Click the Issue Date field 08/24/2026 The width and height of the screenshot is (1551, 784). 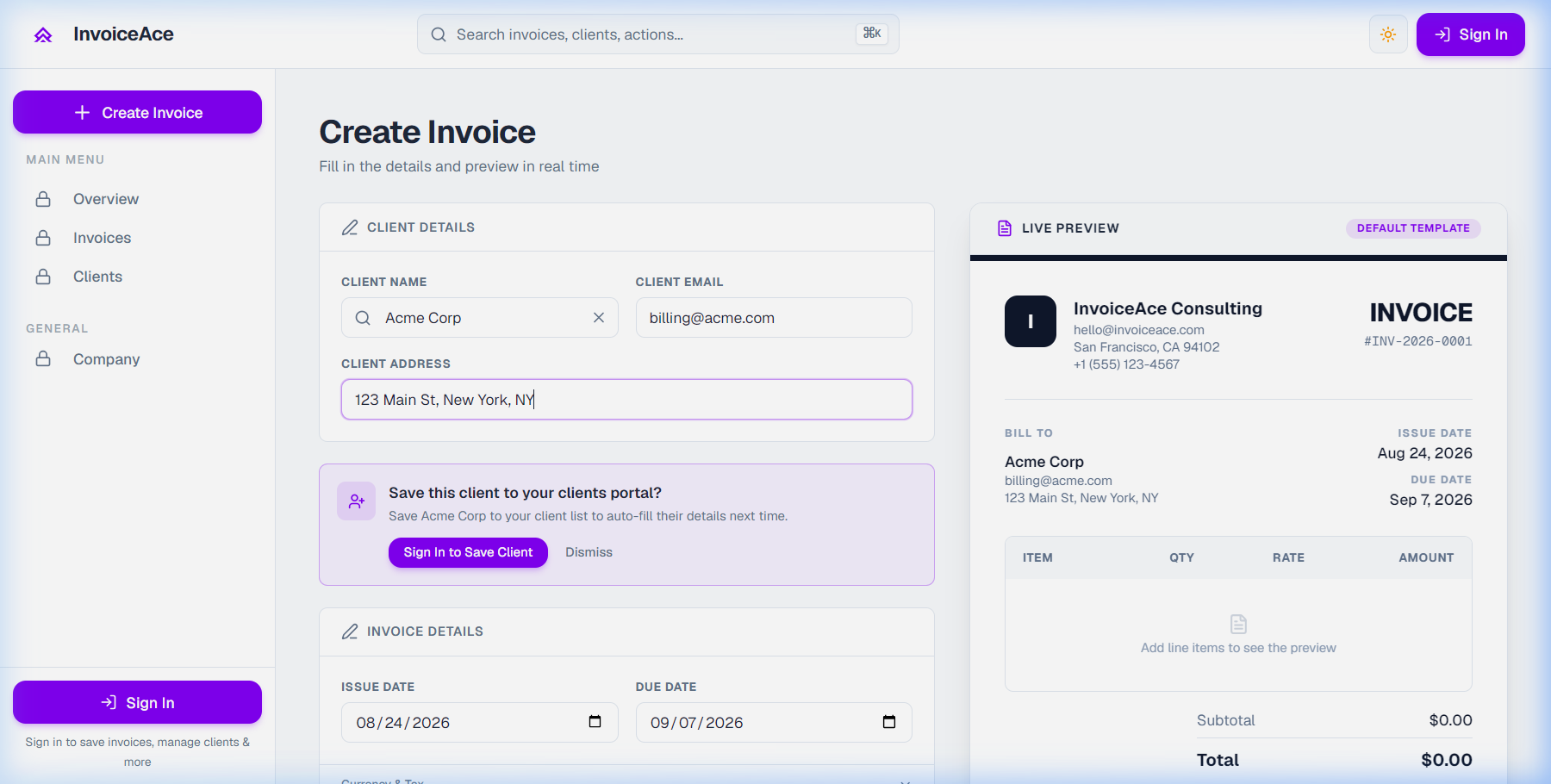479,722
